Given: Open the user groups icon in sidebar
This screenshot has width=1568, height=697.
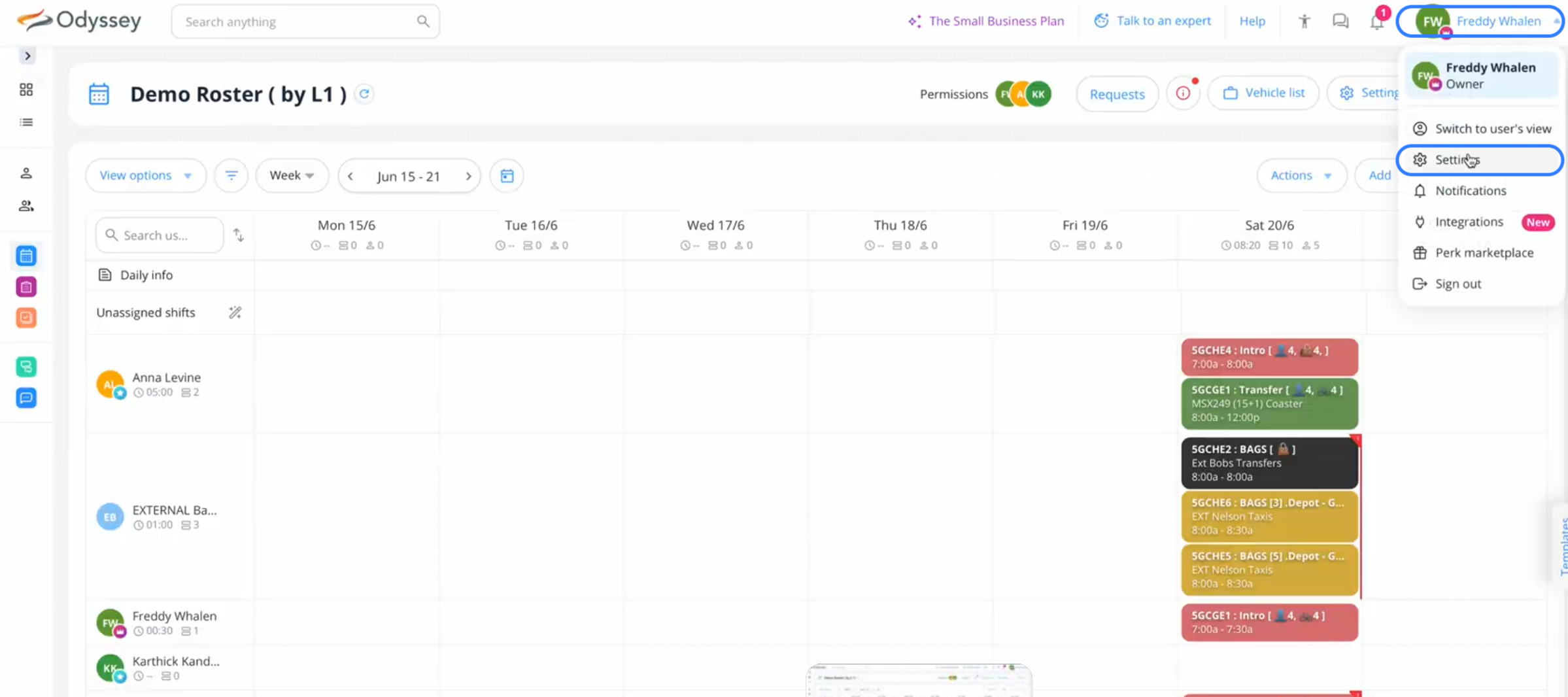Looking at the screenshot, I should pyautogui.click(x=26, y=206).
